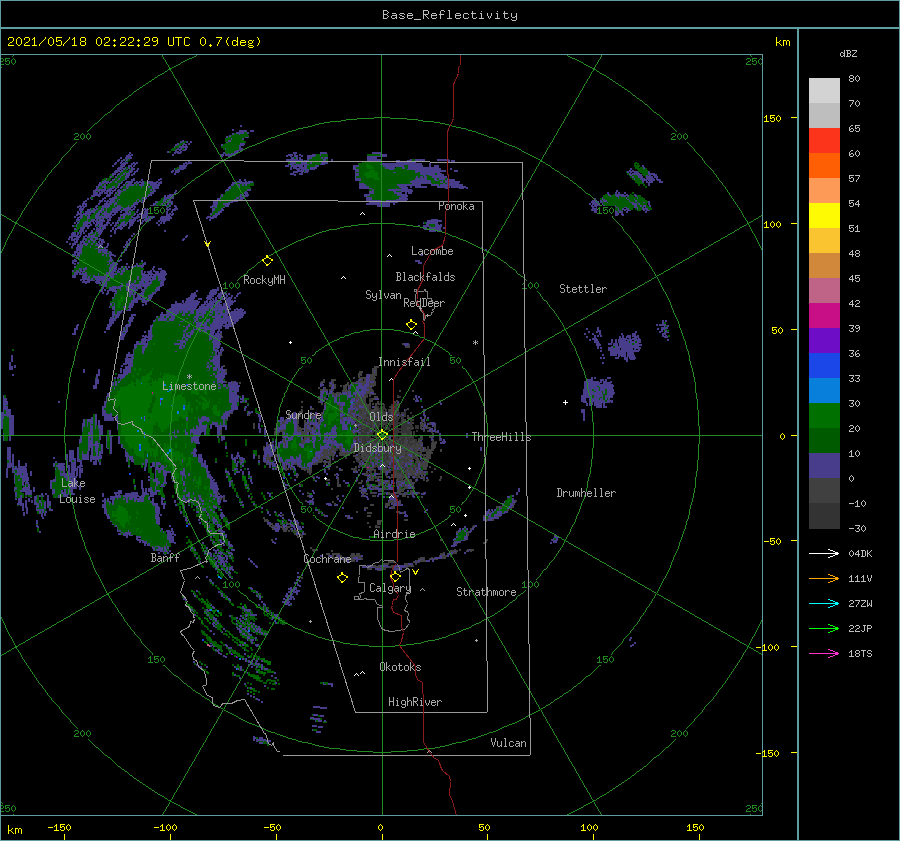This screenshot has width=900, height=841.
Task: Click the Sylvan label
Action: [x=383, y=295]
